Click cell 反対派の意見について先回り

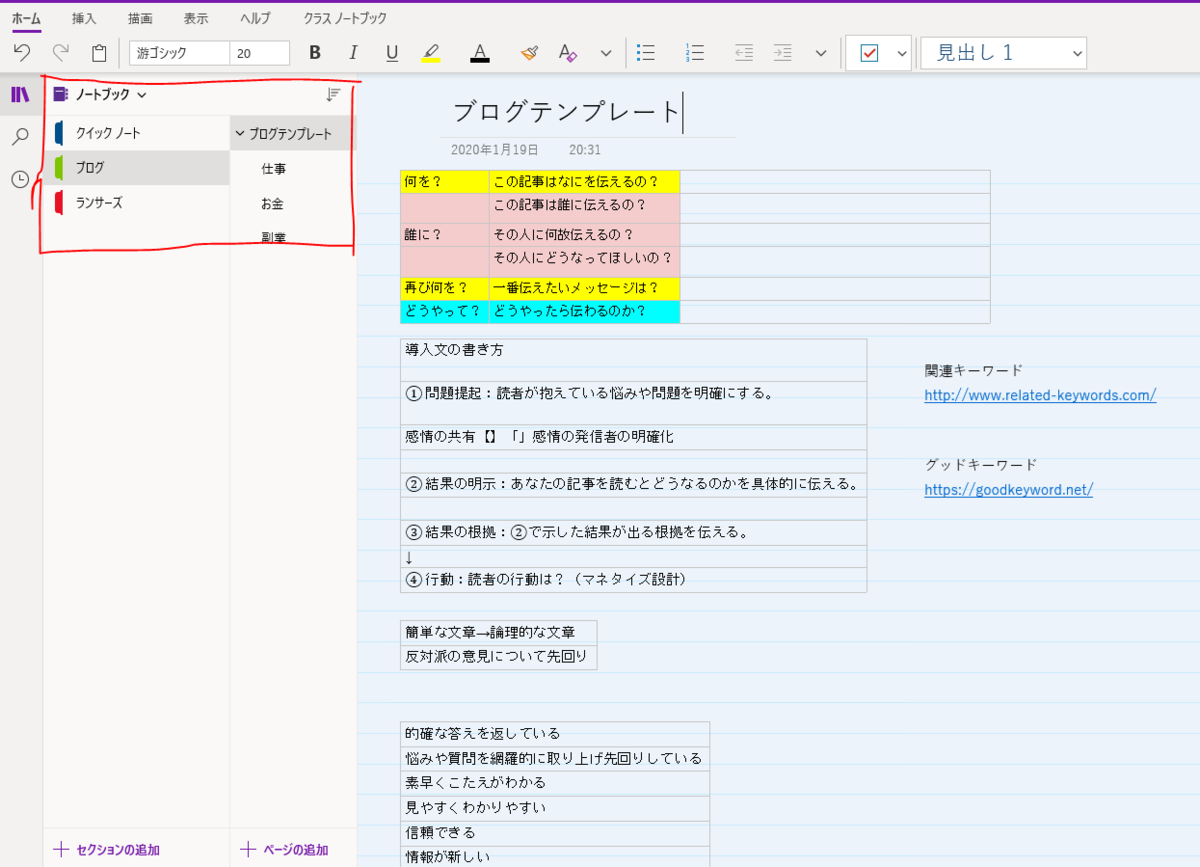click(x=498, y=657)
